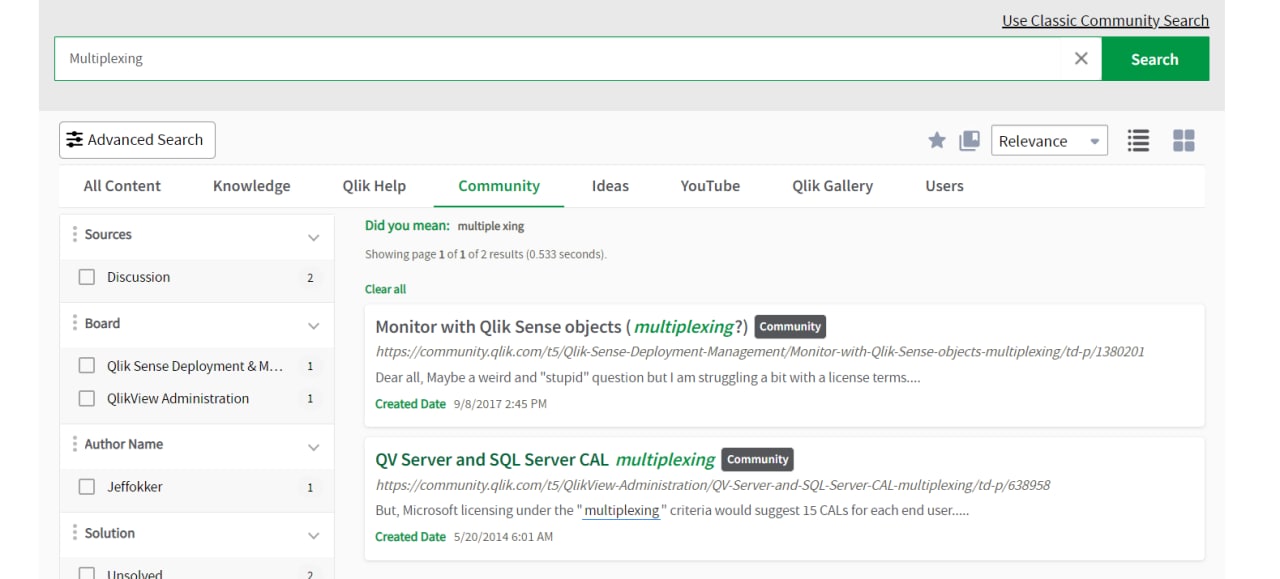Click the Discussion count badge 2
This screenshot has width=1280, height=579.
[310, 278]
